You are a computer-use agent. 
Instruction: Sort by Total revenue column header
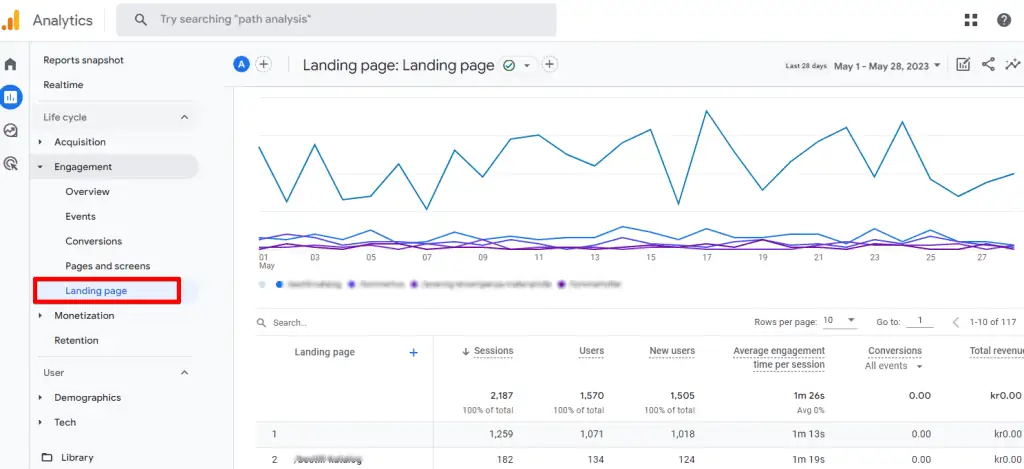coord(996,351)
